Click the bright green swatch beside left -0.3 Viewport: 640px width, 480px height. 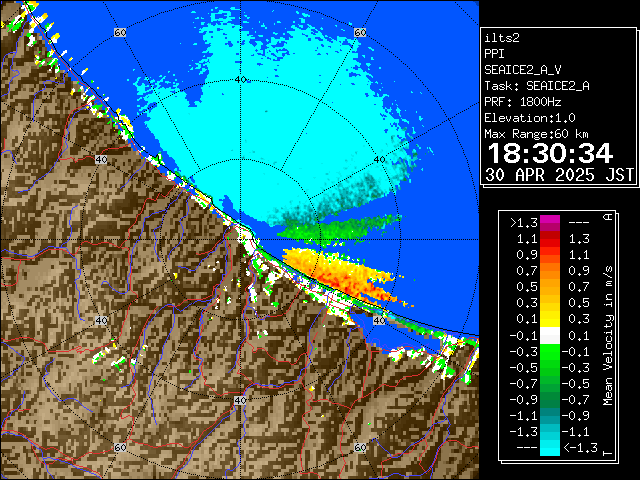click(x=550, y=352)
